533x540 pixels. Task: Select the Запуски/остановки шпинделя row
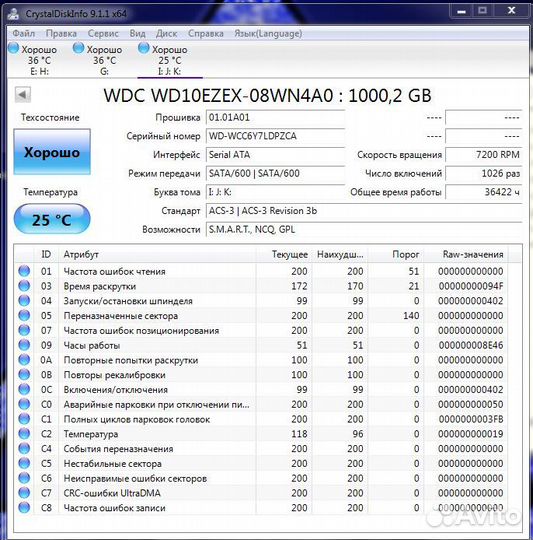[261, 301]
